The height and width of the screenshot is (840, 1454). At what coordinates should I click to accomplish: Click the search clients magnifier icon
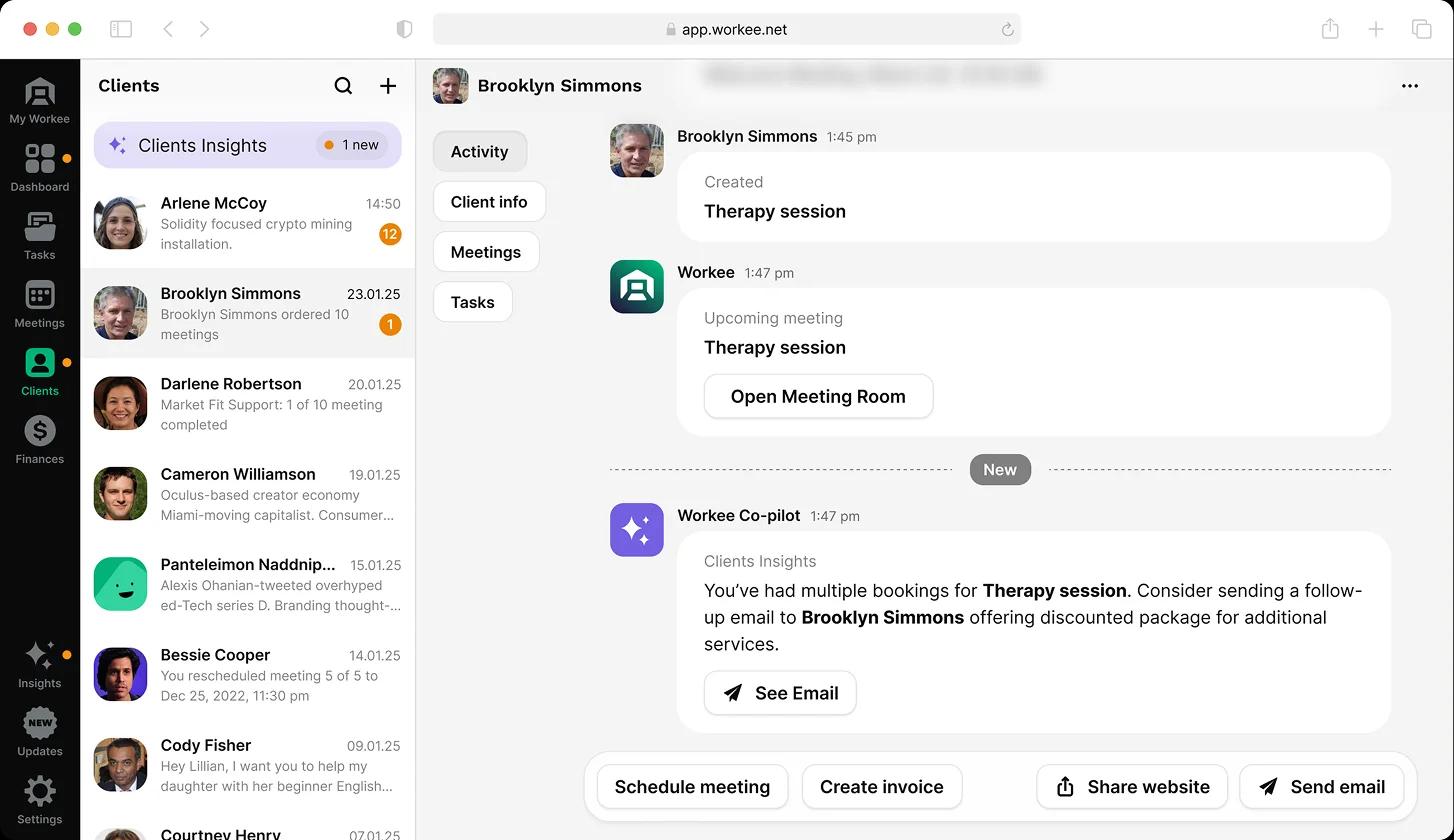tap(343, 86)
